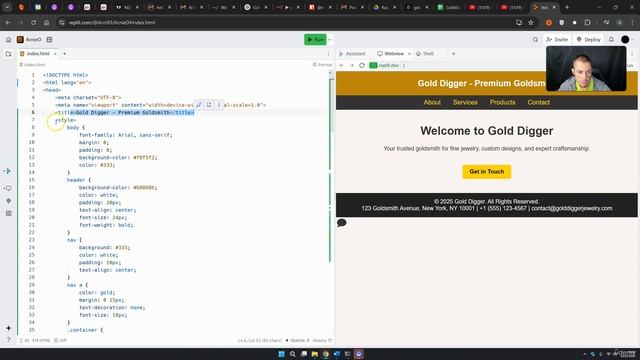Open a new browser tab
The image size is (640, 360).
pyautogui.click(x=567, y=7)
